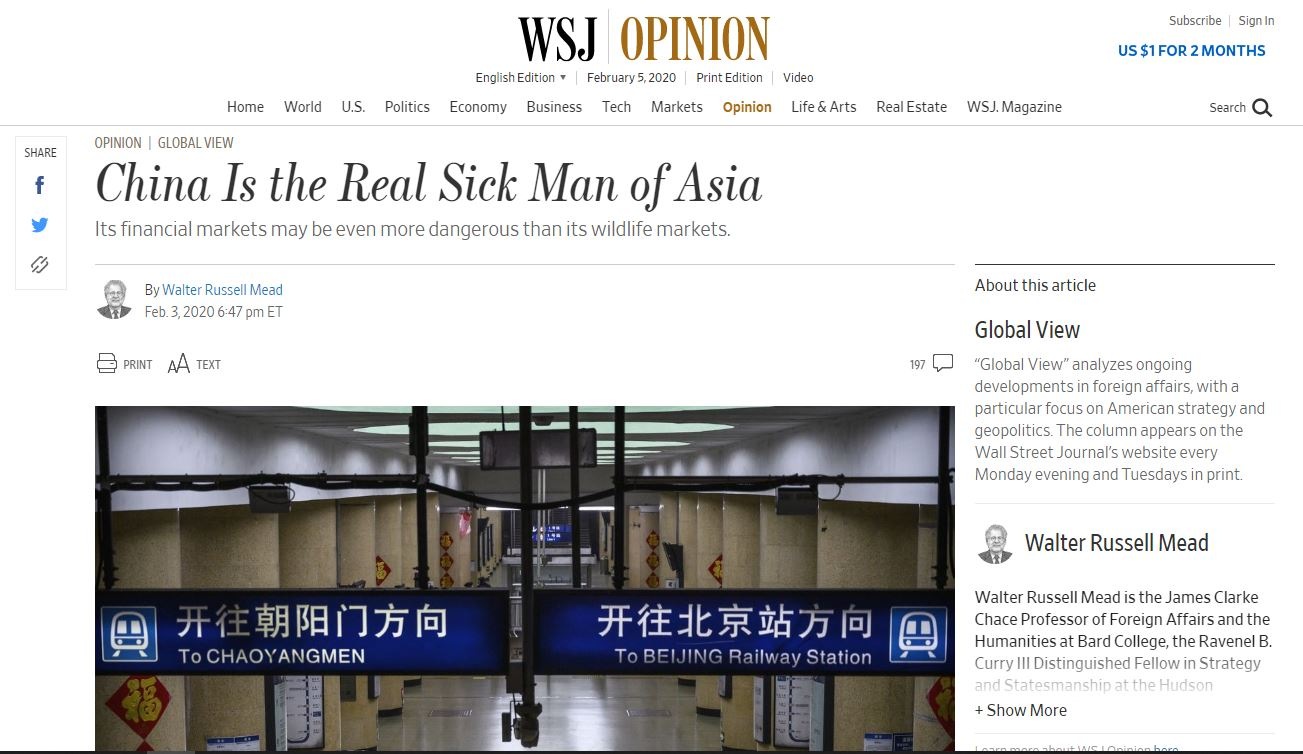
Task: Click the Sign In link
Action: tap(1256, 21)
